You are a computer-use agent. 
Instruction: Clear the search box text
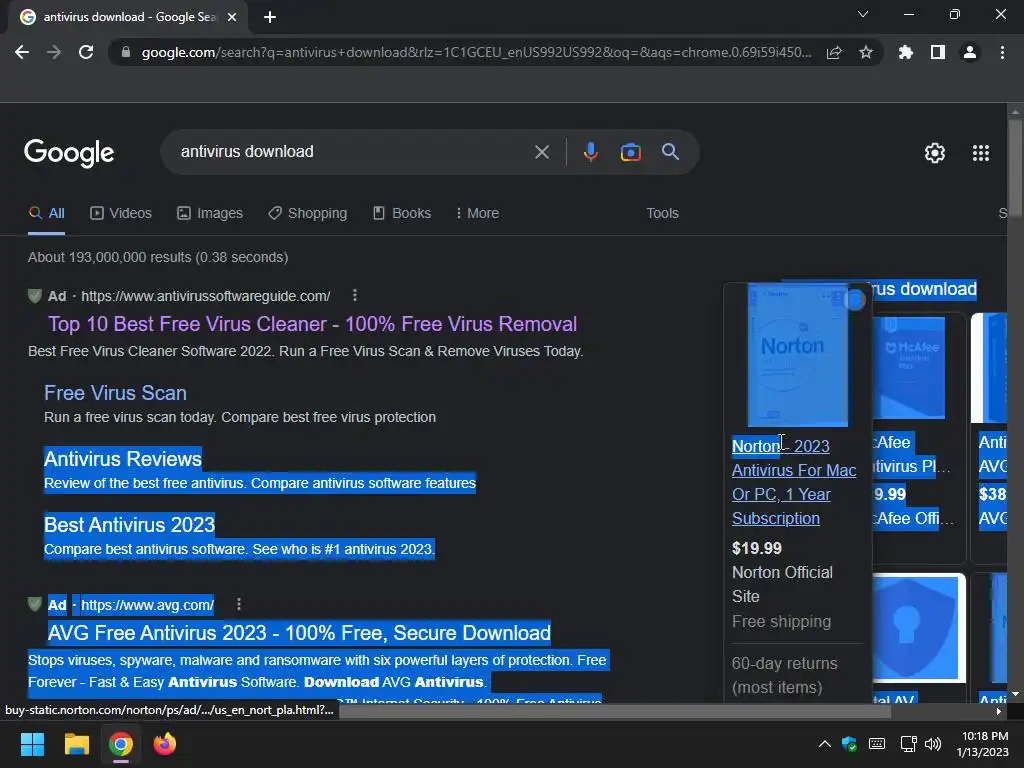pyautogui.click(x=541, y=152)
